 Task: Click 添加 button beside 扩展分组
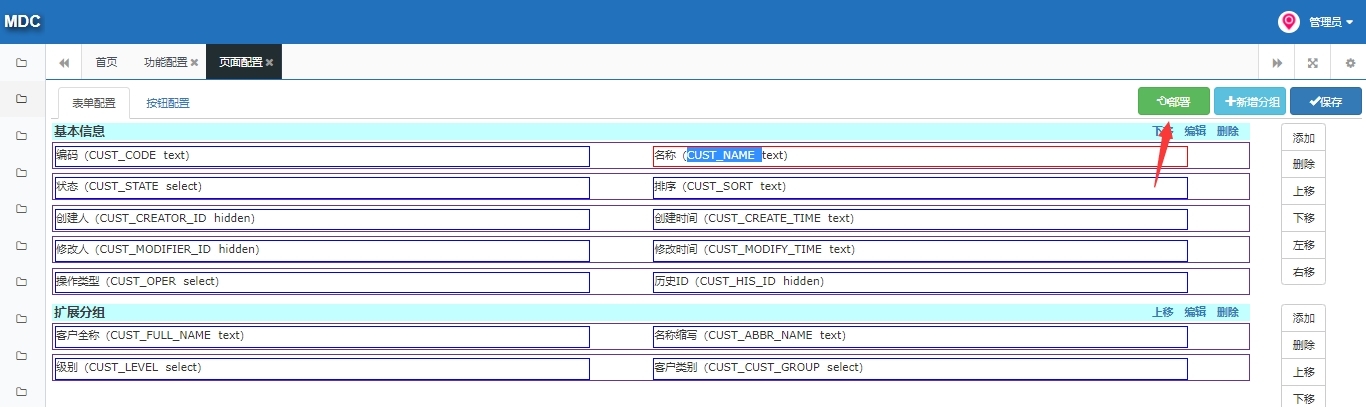point(1303,318)
